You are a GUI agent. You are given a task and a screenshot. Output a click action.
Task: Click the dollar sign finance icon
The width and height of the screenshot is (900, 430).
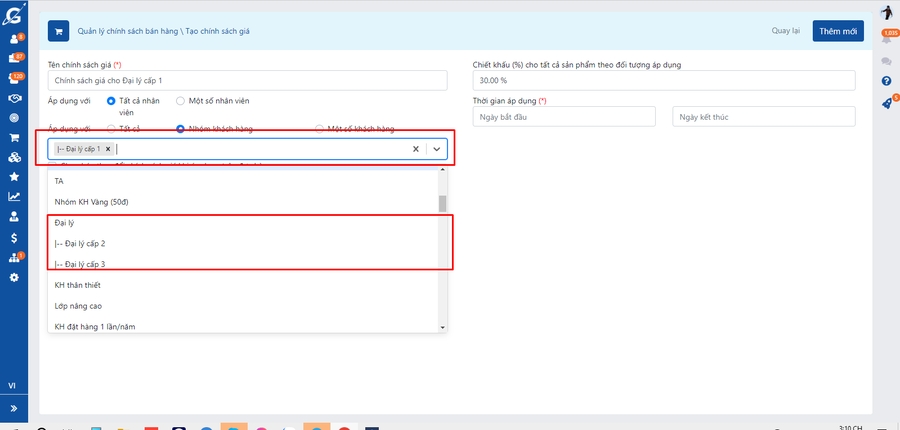pyautogui.click(x=14, y=238)
